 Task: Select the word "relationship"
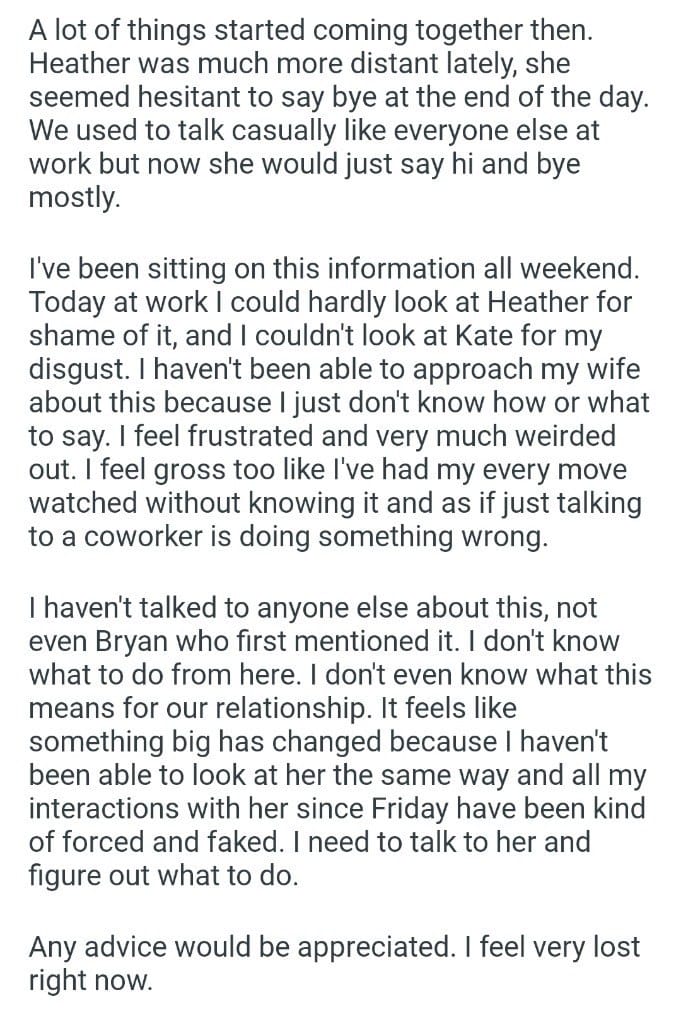tap(281, 709)
